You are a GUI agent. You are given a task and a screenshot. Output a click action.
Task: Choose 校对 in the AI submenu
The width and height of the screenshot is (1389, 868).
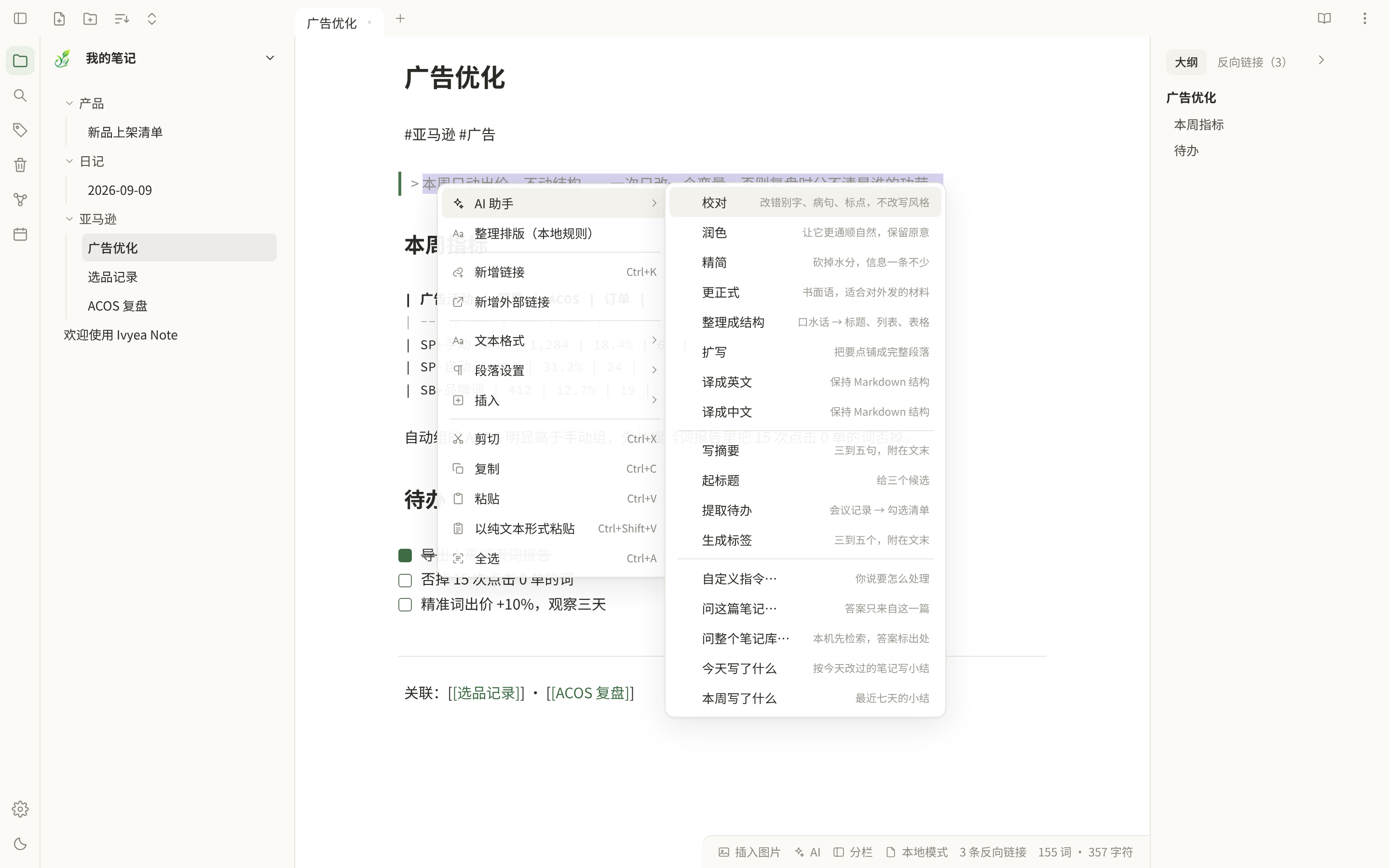point(805,203)
